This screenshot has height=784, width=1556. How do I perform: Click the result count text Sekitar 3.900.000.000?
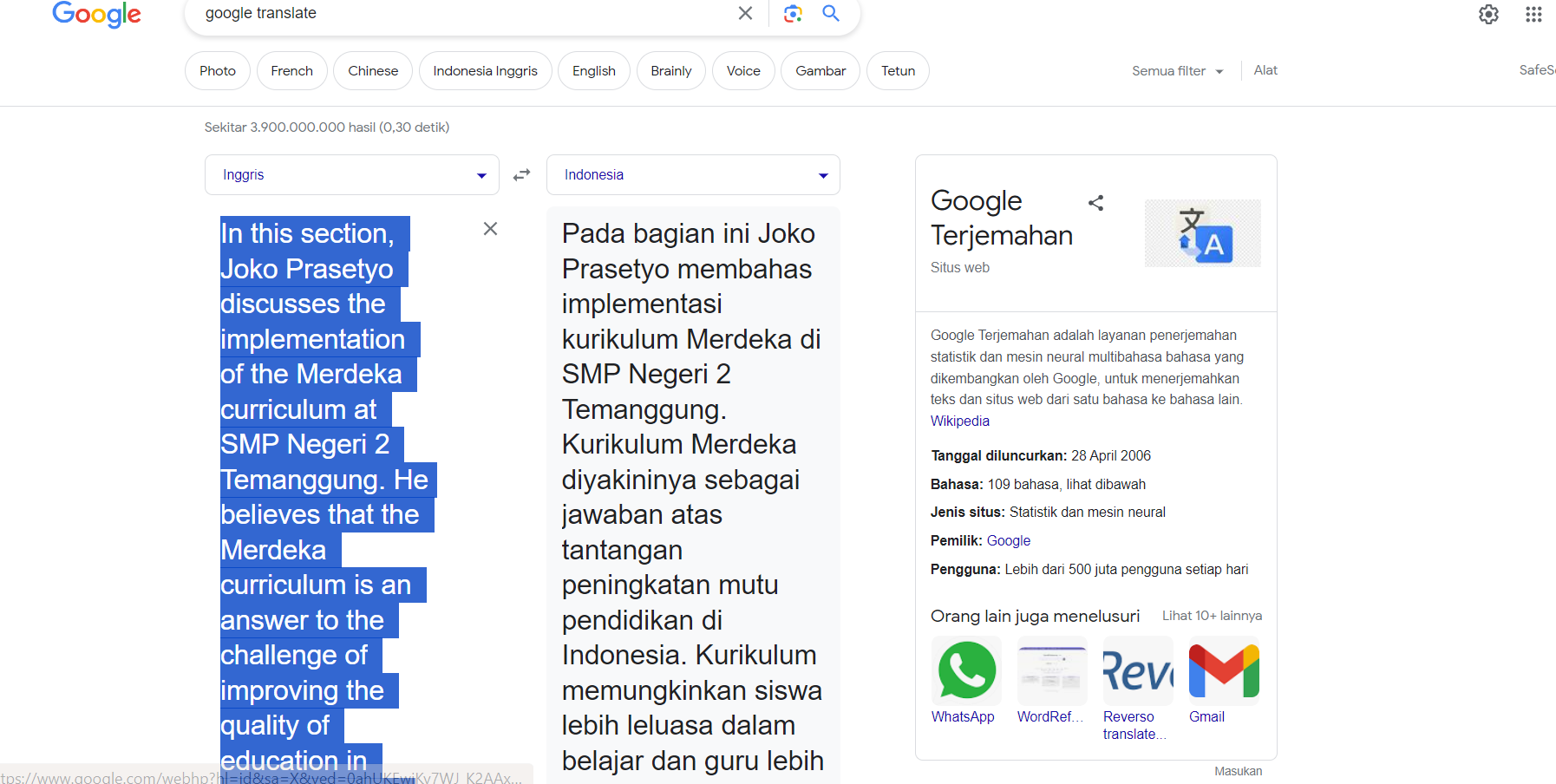click(x=327, y=127)
